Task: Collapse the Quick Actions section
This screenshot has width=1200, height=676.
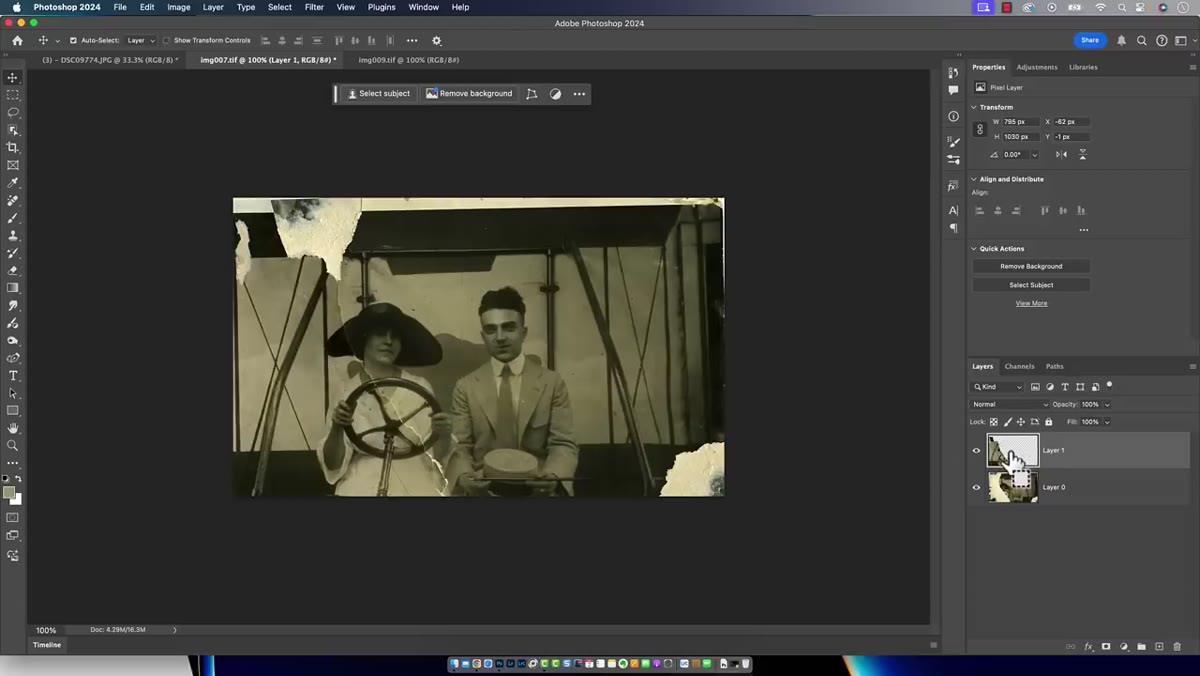Action: (x=974, y=249)
